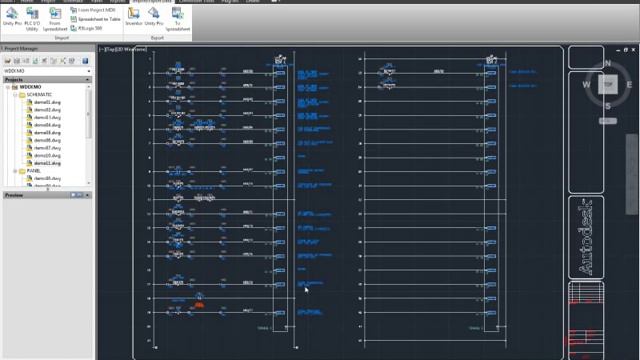The height and width of the screenshot is (360, 640).
Task: Click the Import ribbon panel label
Action: 62,38
